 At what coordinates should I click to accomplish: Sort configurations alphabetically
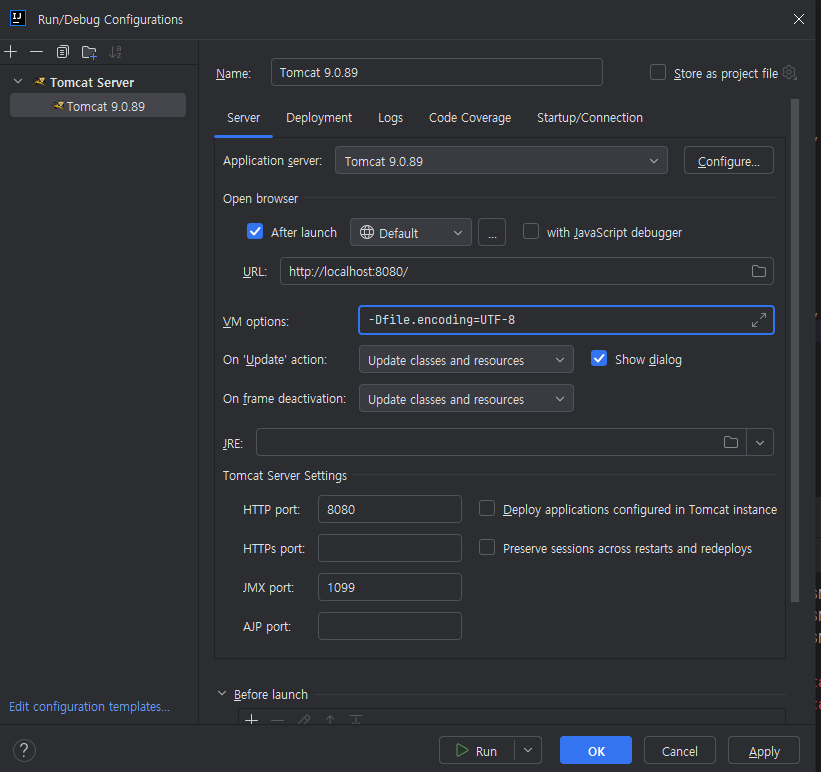[115, 52]
